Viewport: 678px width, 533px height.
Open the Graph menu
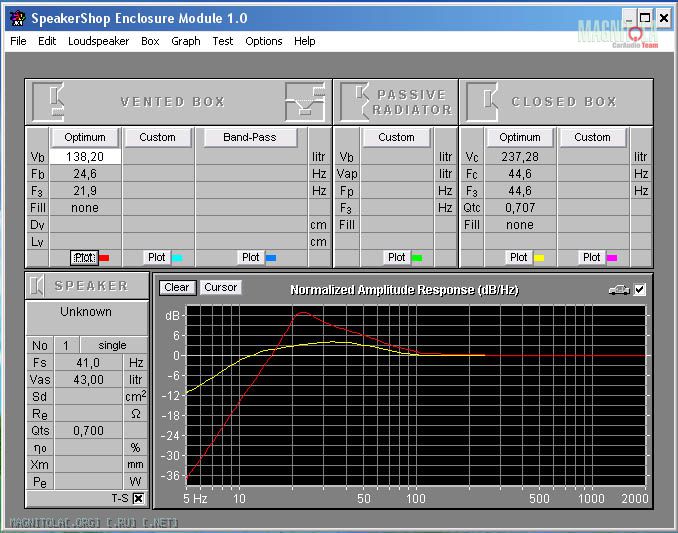click(186, 41)
